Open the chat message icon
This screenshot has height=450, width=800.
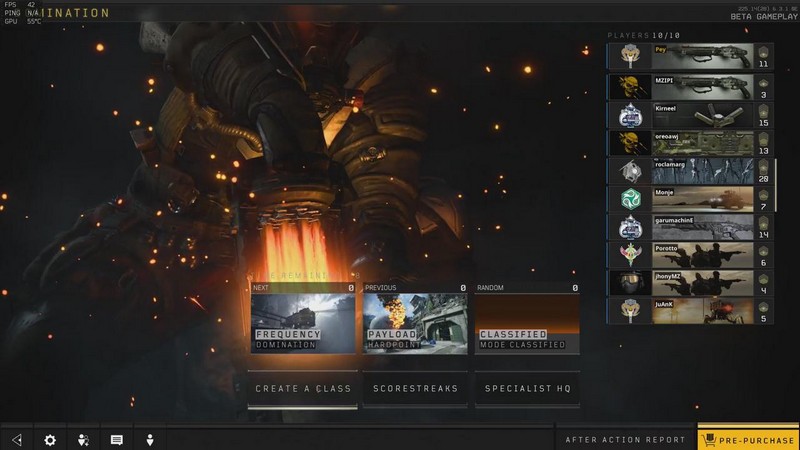tap(117, 439)
